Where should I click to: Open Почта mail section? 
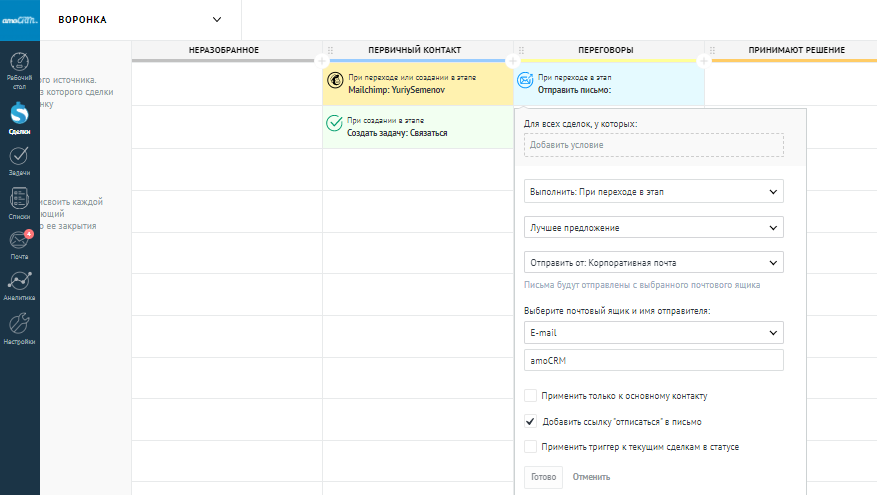[x=19, y=243]
